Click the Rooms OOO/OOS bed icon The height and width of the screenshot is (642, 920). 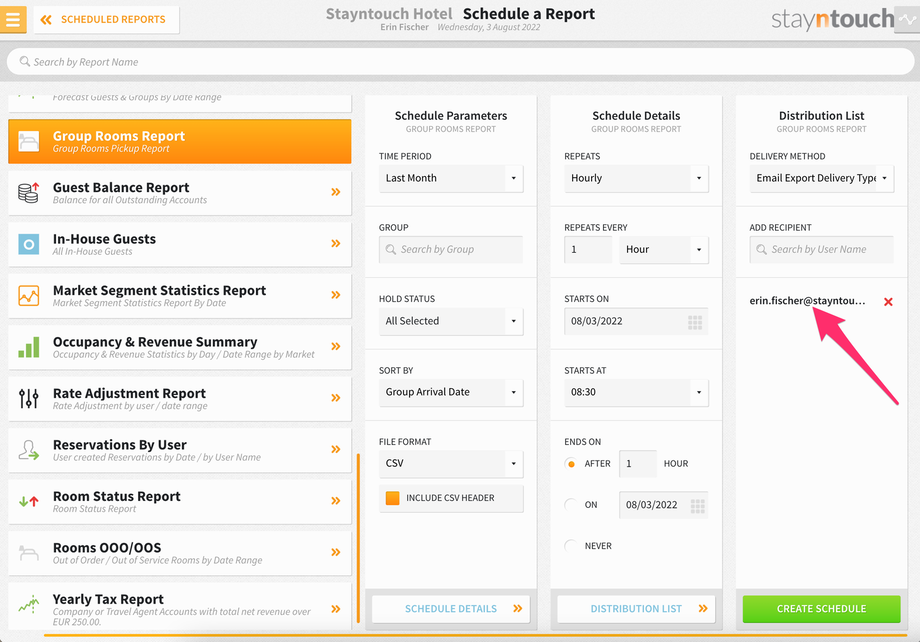point(28,553)
